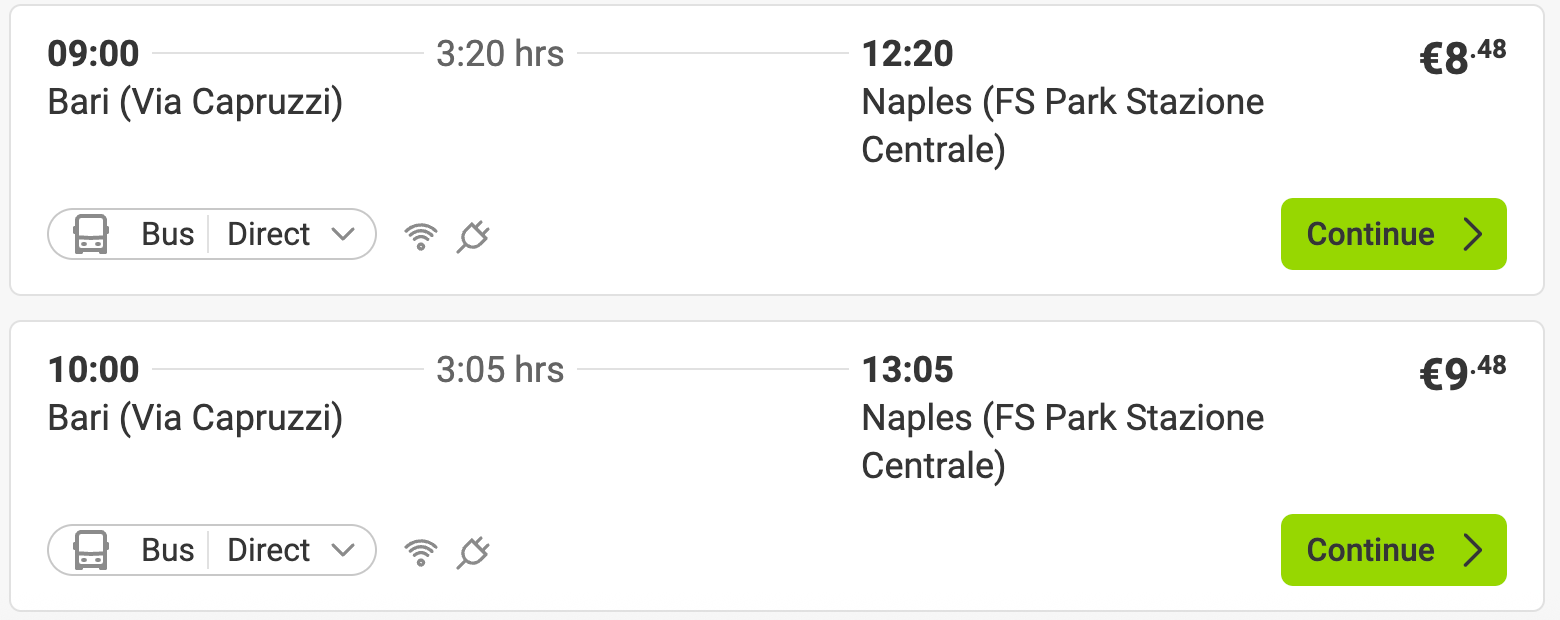Click the 3:20 hrs duration label
The width and height of the screenshot is (1560, 620).
(x=500, y=53)
